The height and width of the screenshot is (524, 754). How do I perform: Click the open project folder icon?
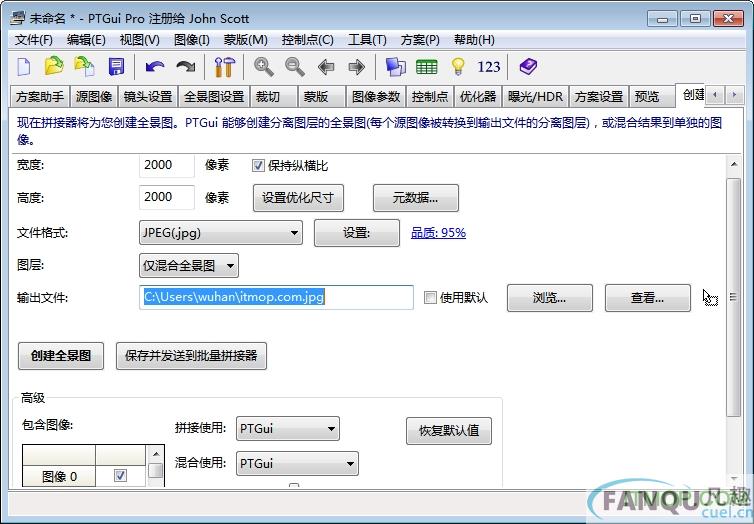tap(54, 67)
